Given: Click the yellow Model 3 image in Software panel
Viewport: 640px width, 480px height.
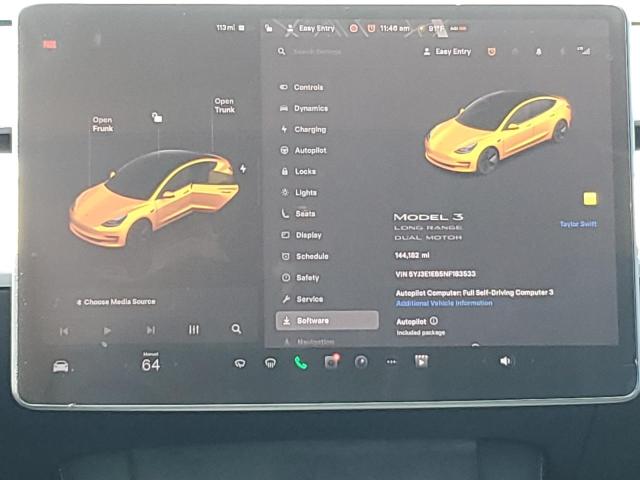Looking at the screenshot, I should point(498,132).
